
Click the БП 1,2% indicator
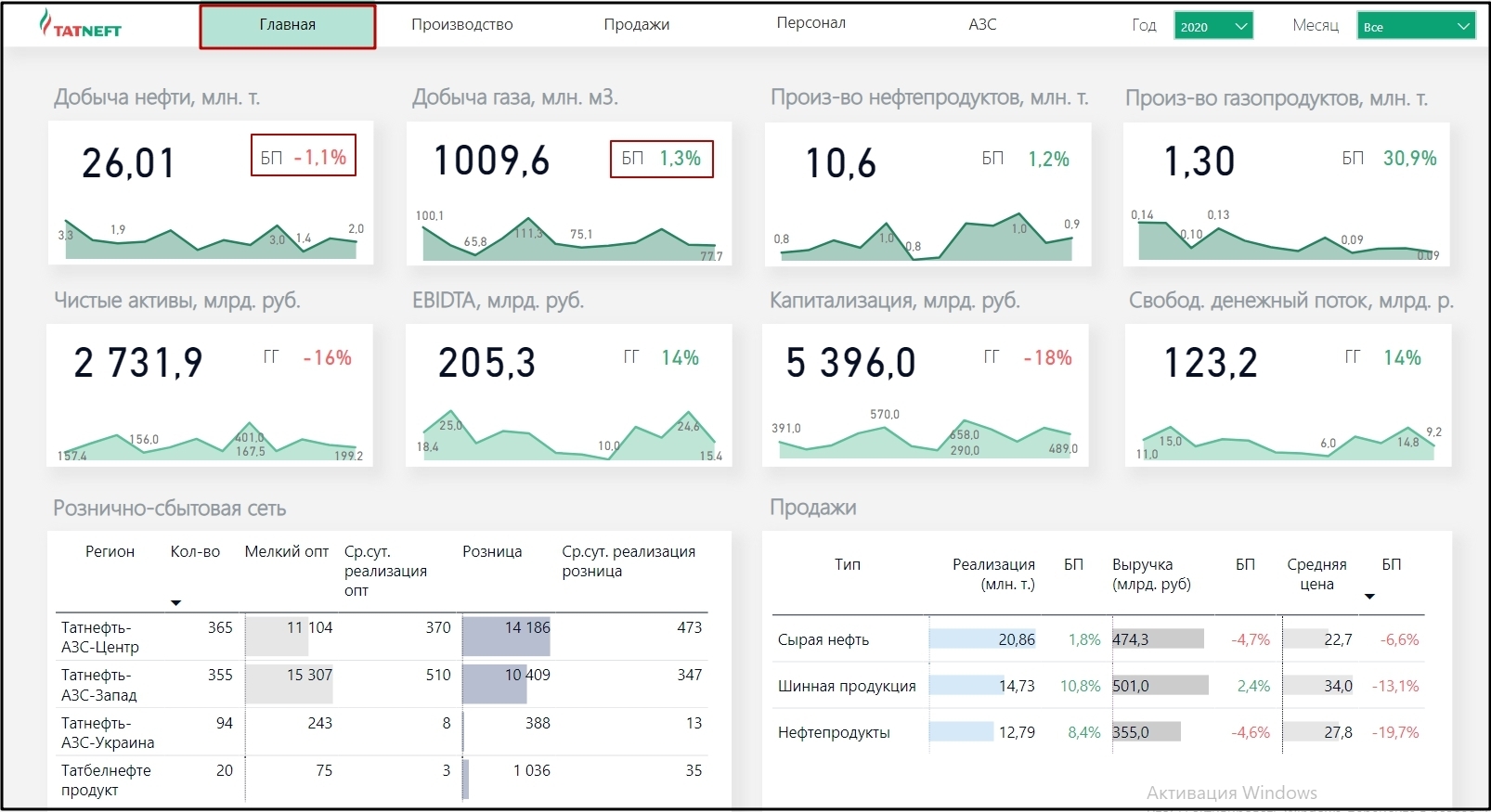(1026, 160)
